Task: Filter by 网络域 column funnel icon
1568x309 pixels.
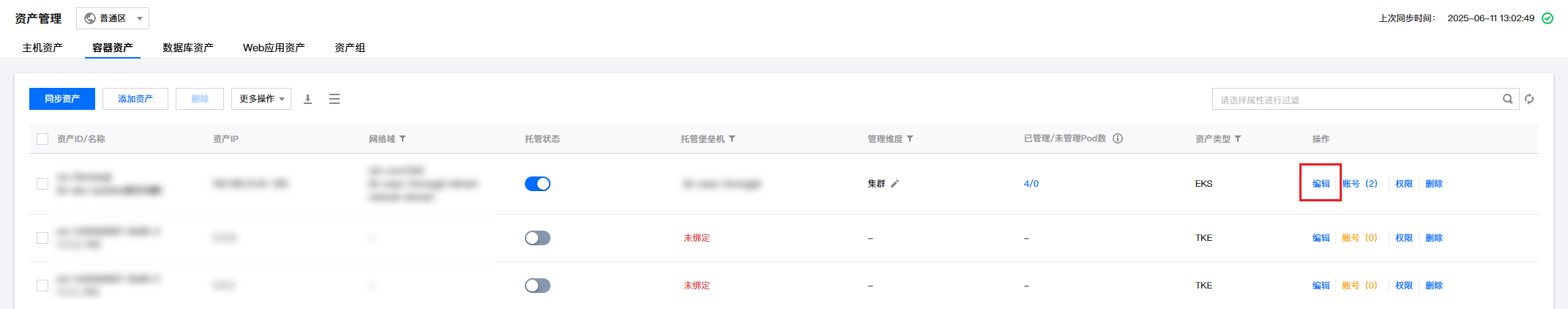Action: pyautogui.click(x=403, y=139)
